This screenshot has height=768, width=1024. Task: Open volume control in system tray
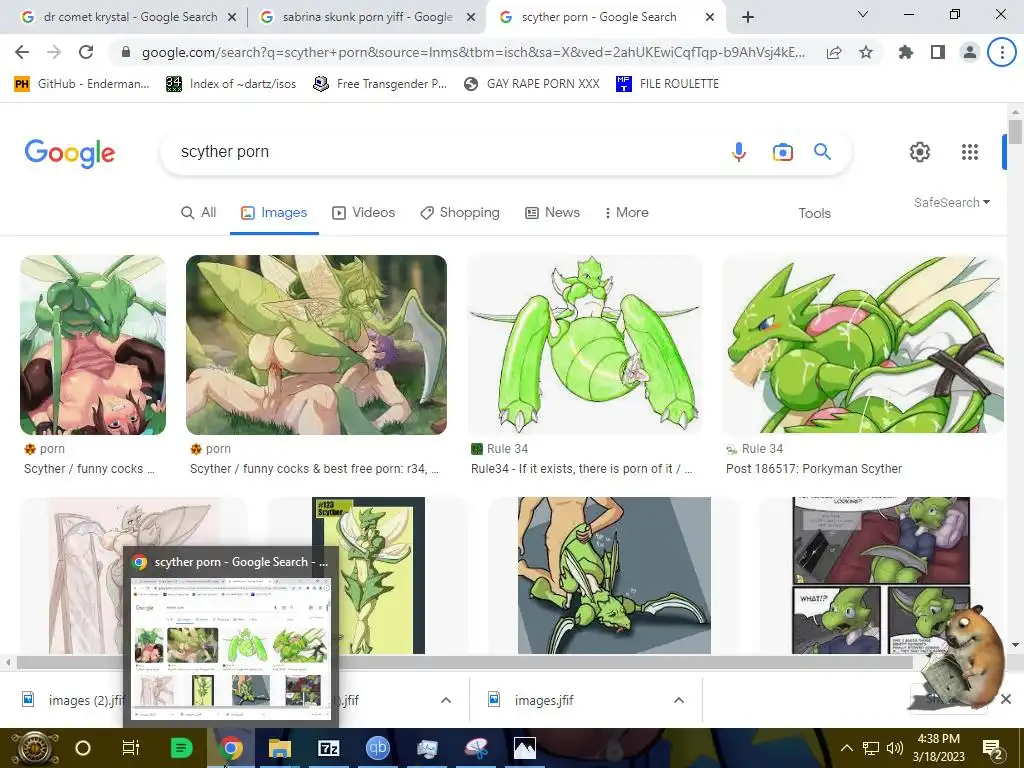pyautogui.click(x=895, y=748)
